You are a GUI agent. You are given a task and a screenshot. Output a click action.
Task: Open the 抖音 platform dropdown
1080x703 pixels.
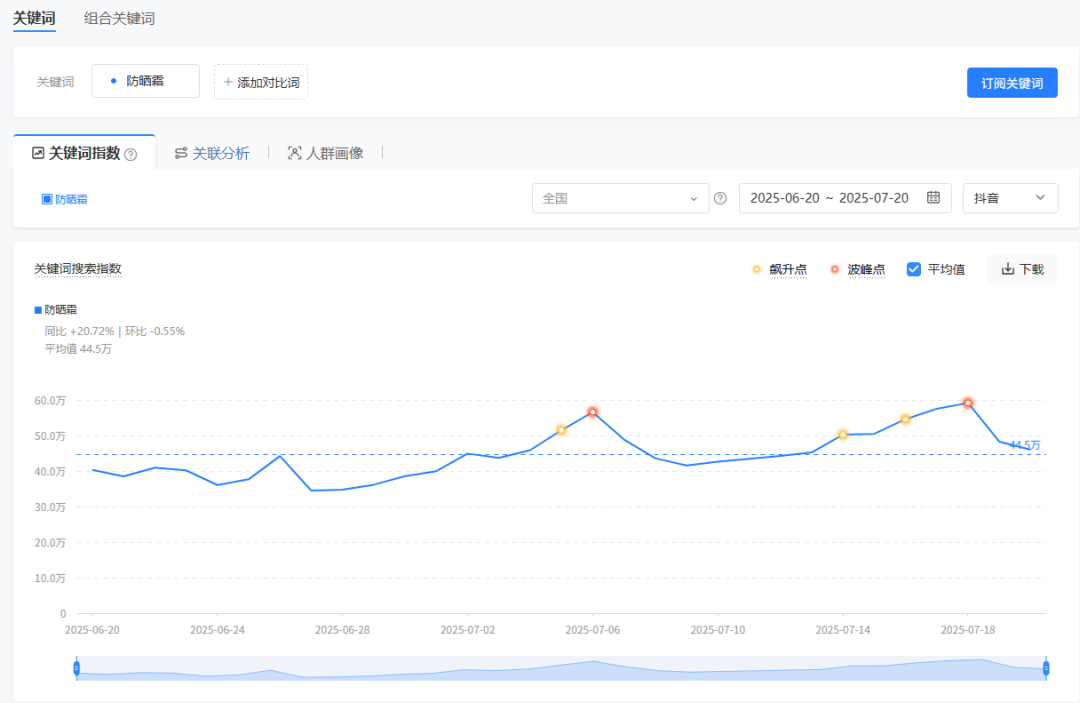click(x=1009, y=198)
